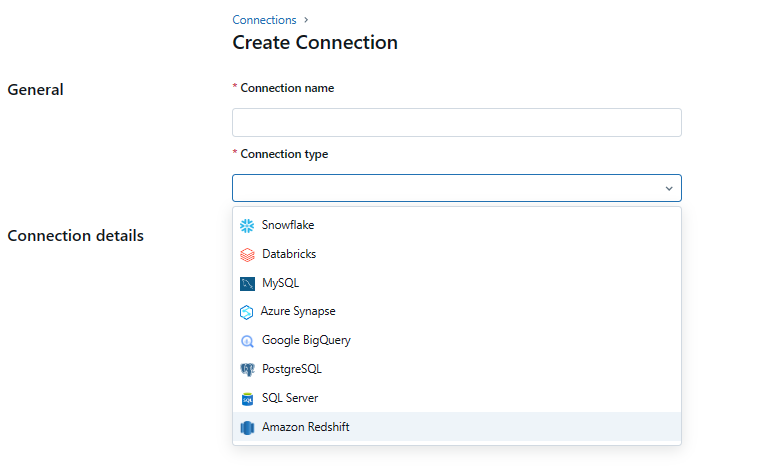759x473 pixels.
Task: Click the Google BigQuery magnifier icon
Action: coord(247,341)
